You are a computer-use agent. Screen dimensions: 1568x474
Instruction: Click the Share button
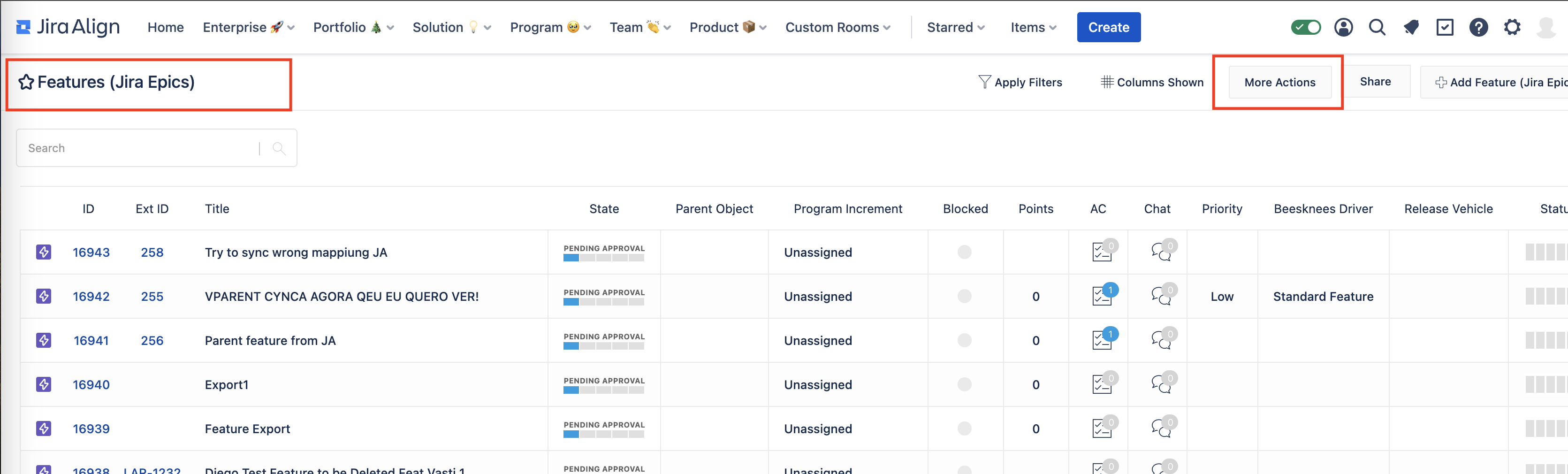point(1375,82)
